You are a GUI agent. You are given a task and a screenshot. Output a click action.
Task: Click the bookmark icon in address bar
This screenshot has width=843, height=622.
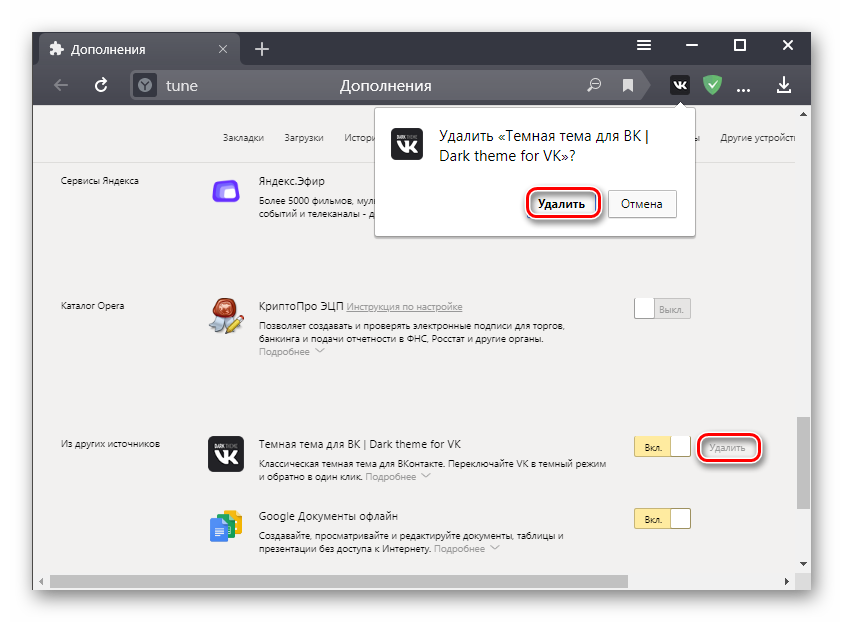pyautogui.click(x=628, y=86)
